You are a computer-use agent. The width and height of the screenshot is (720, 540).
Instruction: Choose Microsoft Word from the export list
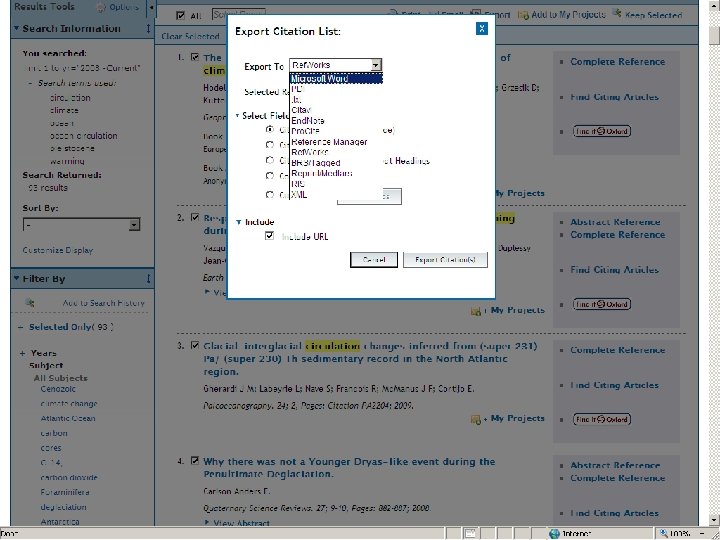click(336, 79)
